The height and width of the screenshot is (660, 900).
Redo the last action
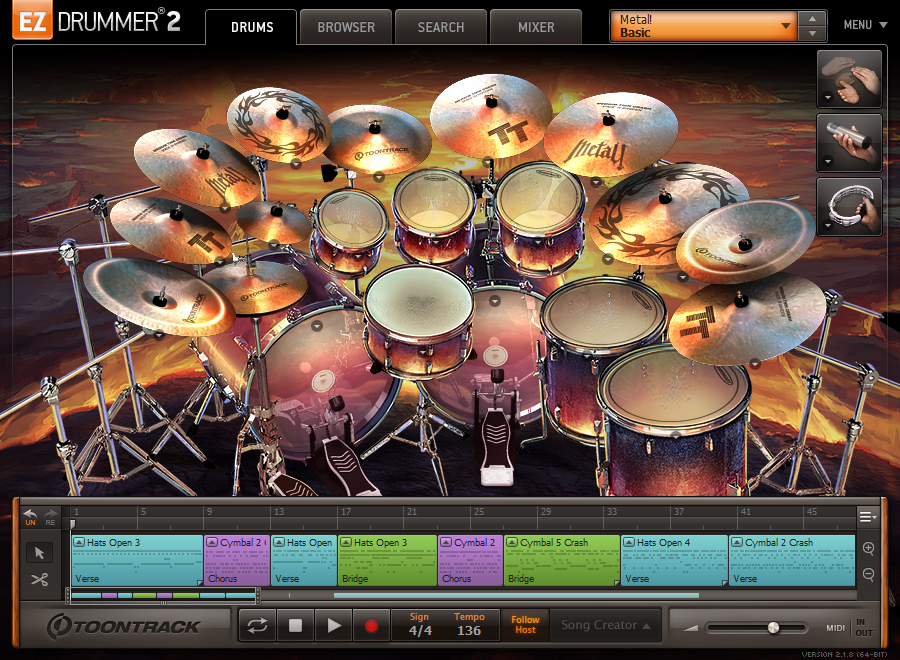51,517
